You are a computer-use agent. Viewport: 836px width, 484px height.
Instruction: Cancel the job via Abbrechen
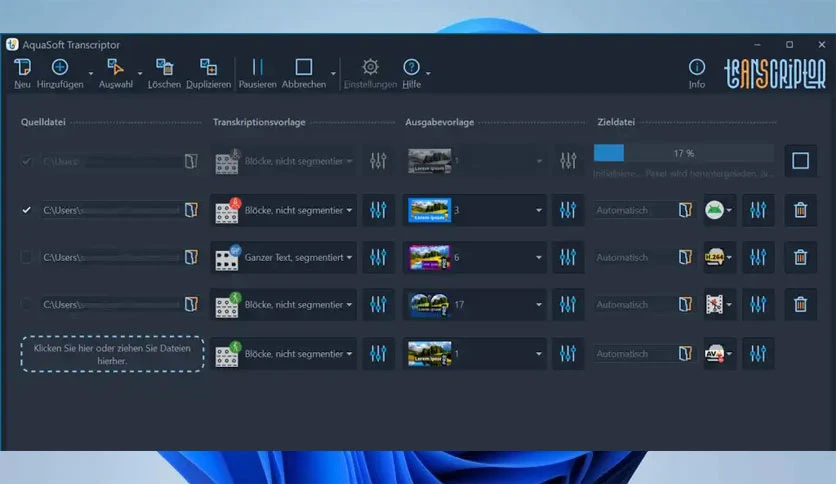(x=304, y=67)
